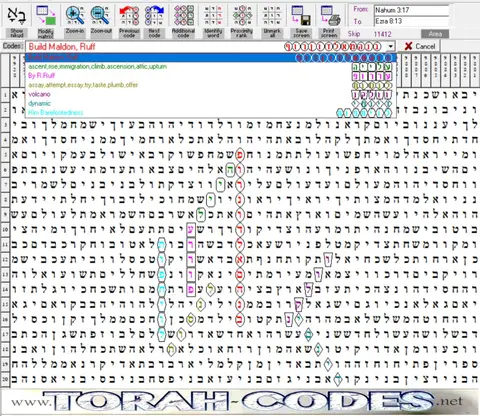This screenshot has width=480, height=416.
Task: Click the 'Show nikud' text label button
Action: coord(17,33)
